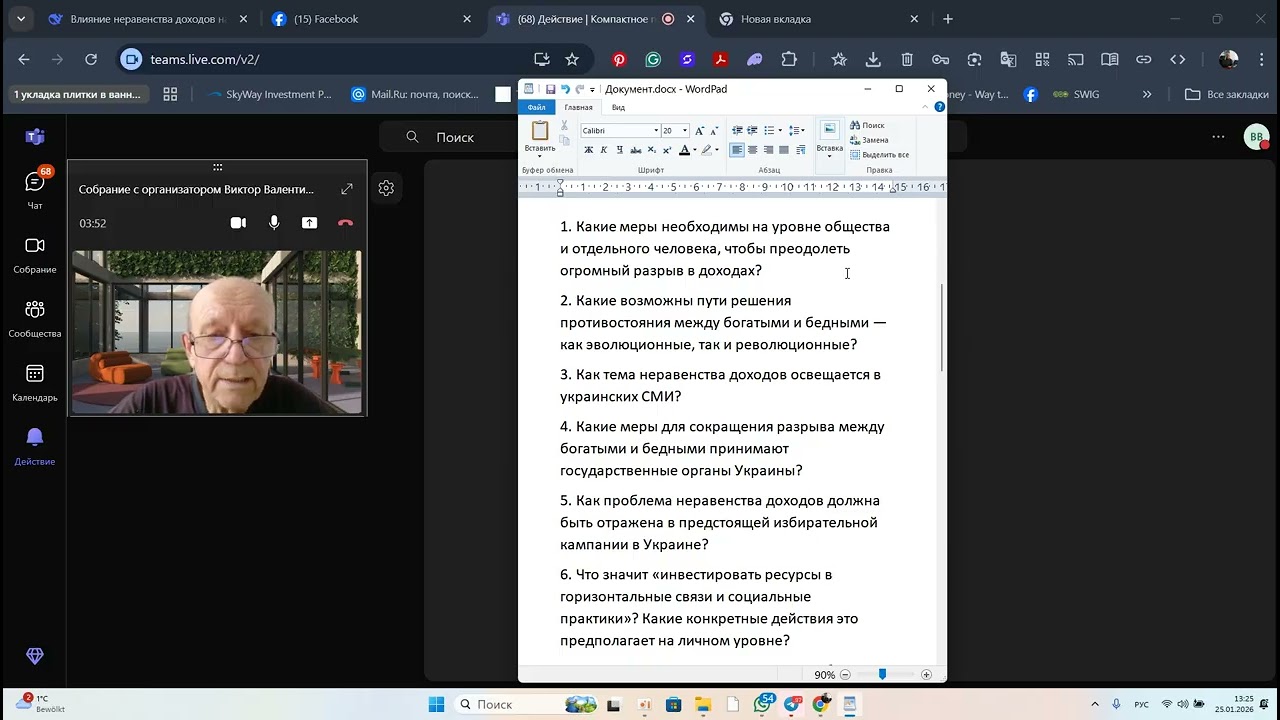
Task: Expand bullet list style dropdown
Action: tap(780, 131)
